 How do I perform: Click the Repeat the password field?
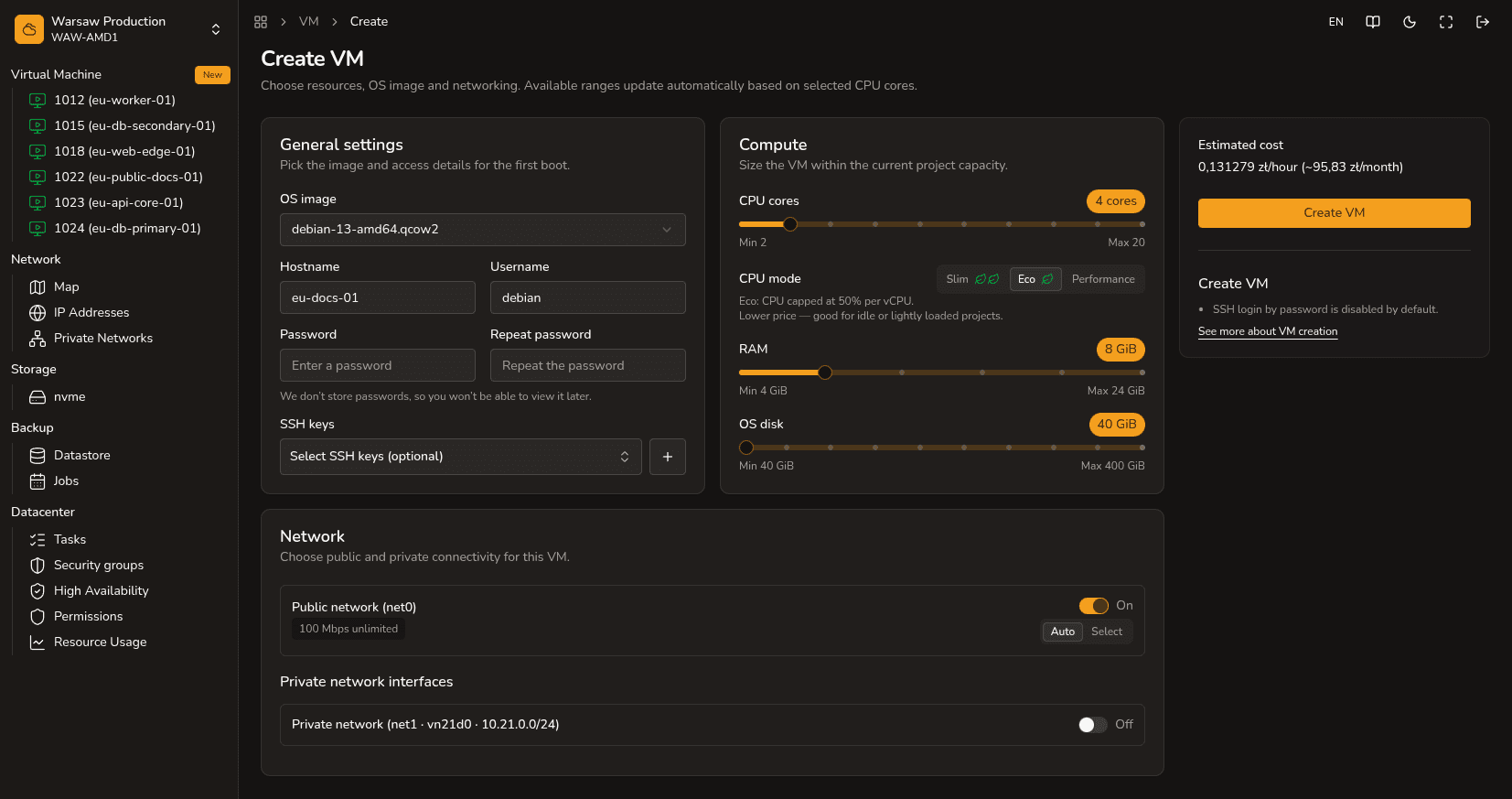(588, 365)
